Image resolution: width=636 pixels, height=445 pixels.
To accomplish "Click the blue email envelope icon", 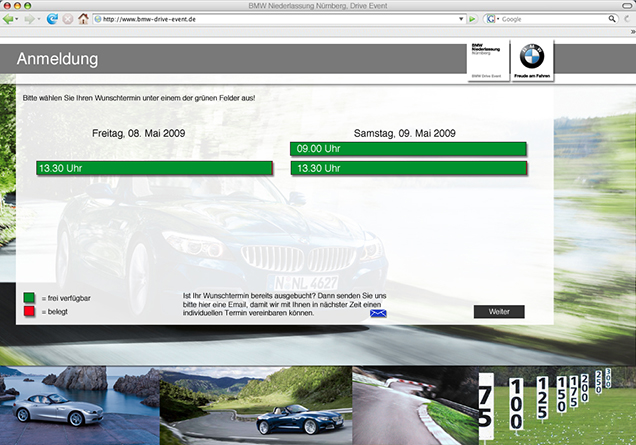I will [378, 313].
